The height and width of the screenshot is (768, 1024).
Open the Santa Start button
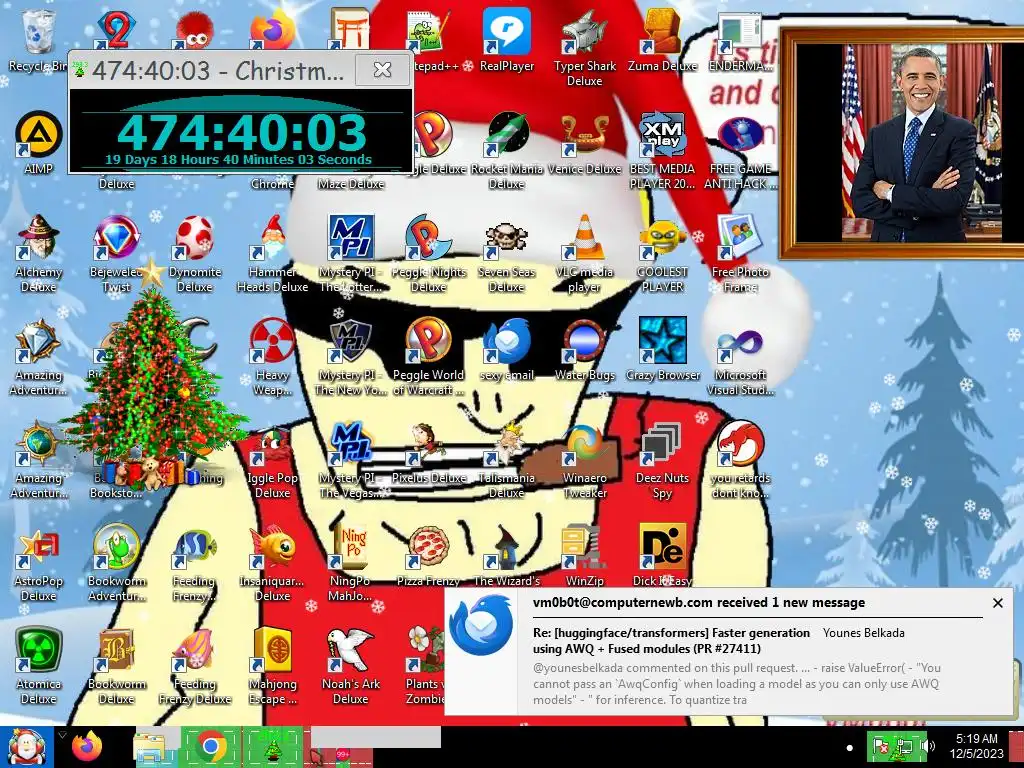[26, 747]
